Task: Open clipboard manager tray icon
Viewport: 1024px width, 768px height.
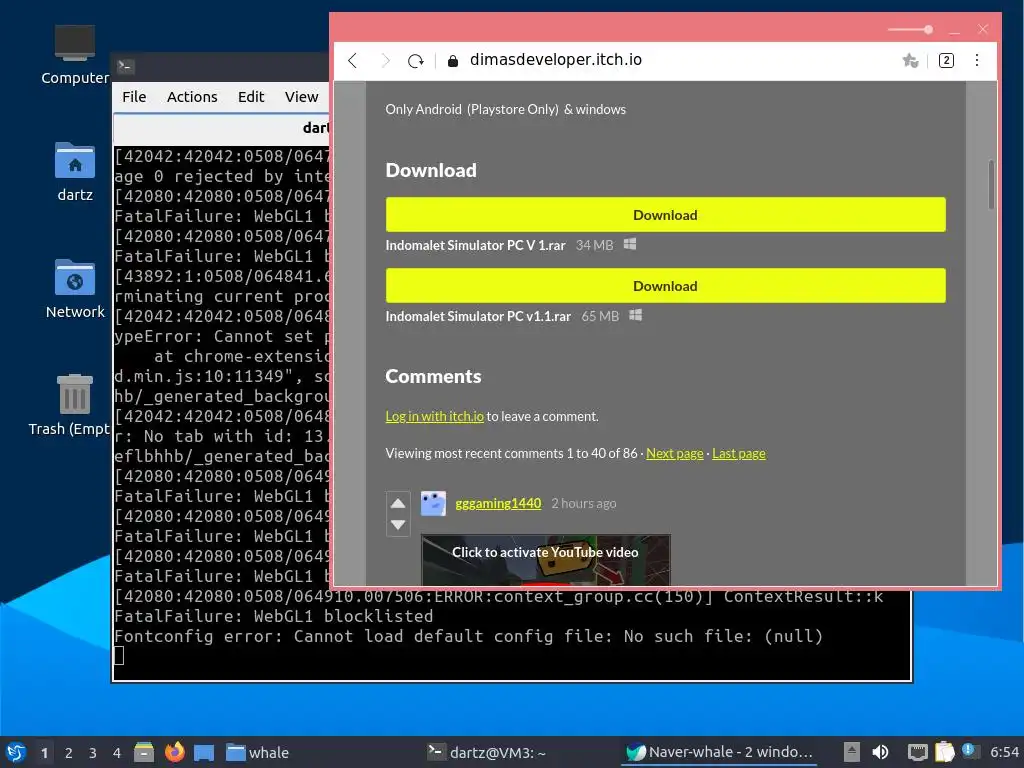Action: [x=944, y=752]
